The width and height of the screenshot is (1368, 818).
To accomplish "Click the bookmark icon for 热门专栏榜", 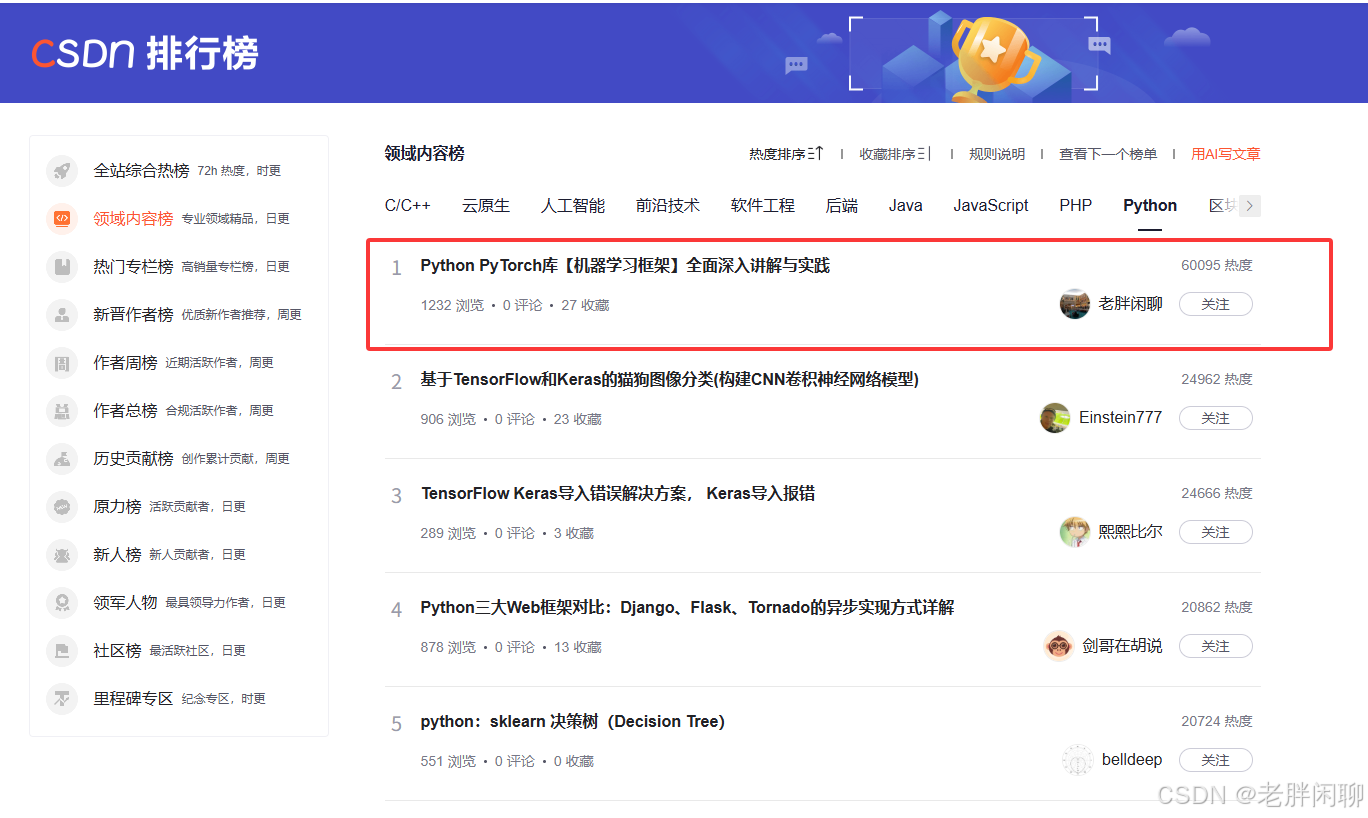I will coord(62,267).
